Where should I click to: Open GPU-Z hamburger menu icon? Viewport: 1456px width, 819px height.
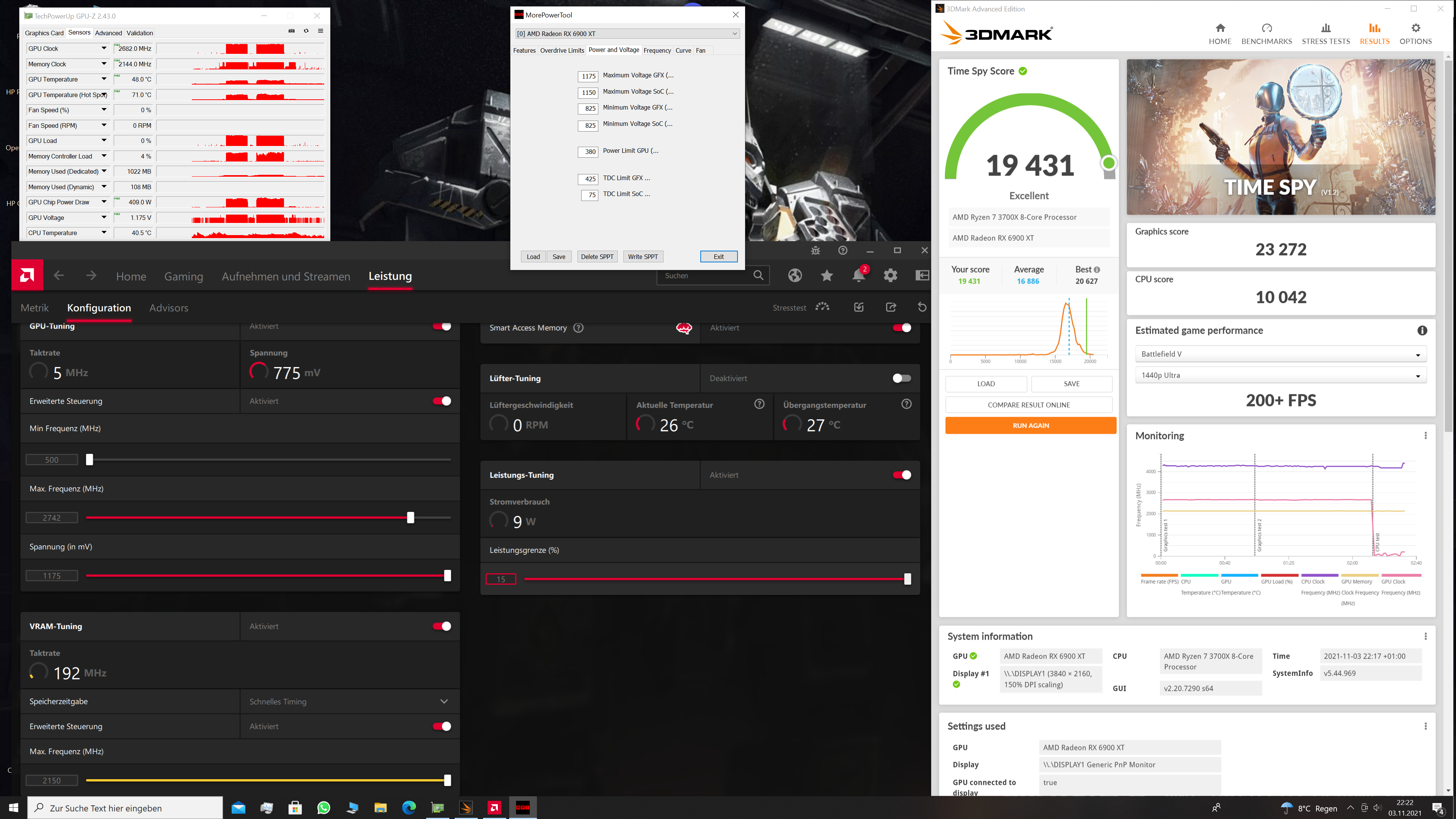pyautogui.click(x=320, y=31)
